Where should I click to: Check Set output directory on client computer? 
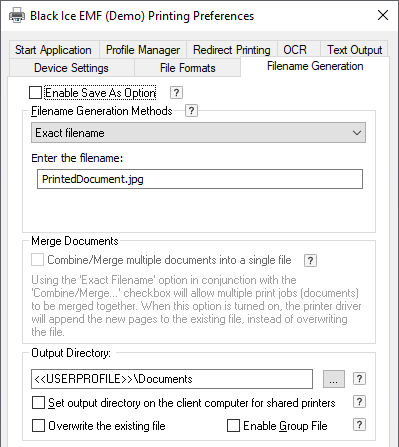click(38, 403)
